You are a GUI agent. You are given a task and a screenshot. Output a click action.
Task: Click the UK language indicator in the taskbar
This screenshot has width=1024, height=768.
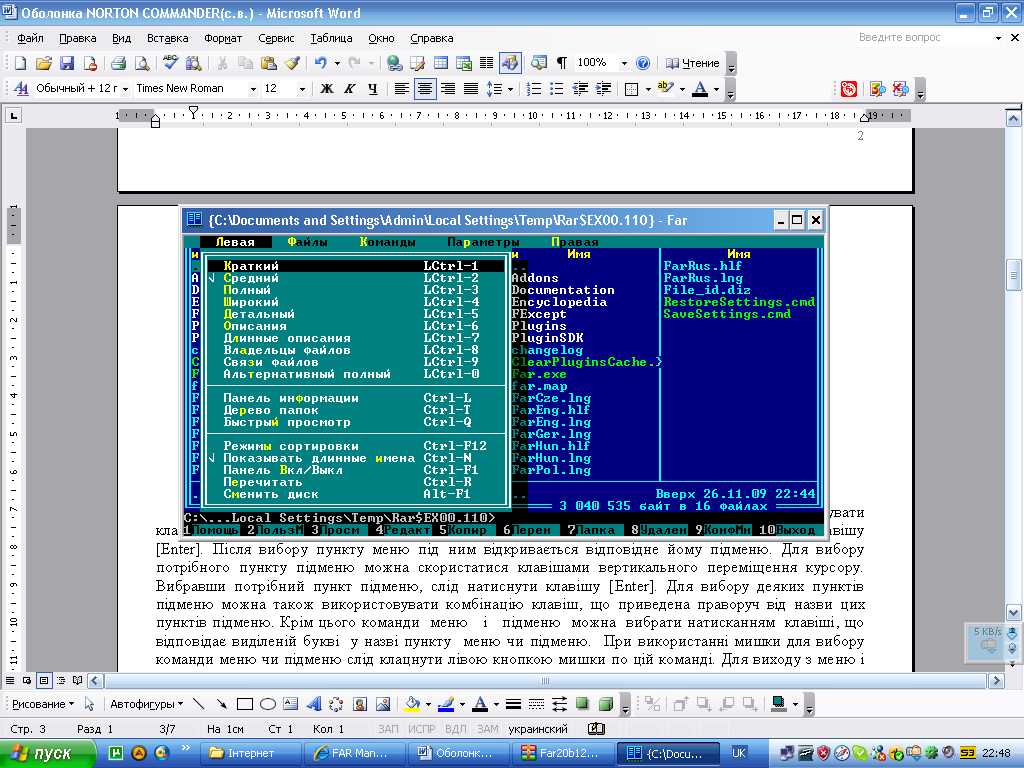(x=739, y=753)
